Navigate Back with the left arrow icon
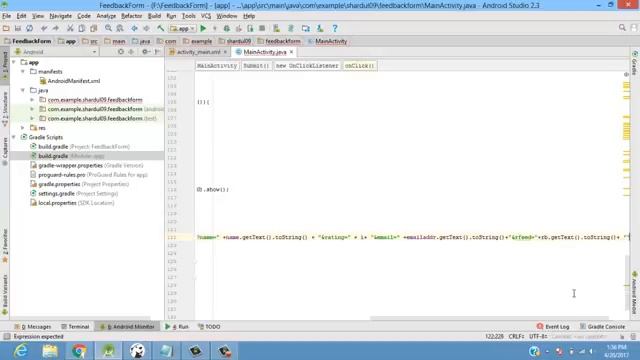Viewport: 640px width, 360px height. [x=134, y=28]
